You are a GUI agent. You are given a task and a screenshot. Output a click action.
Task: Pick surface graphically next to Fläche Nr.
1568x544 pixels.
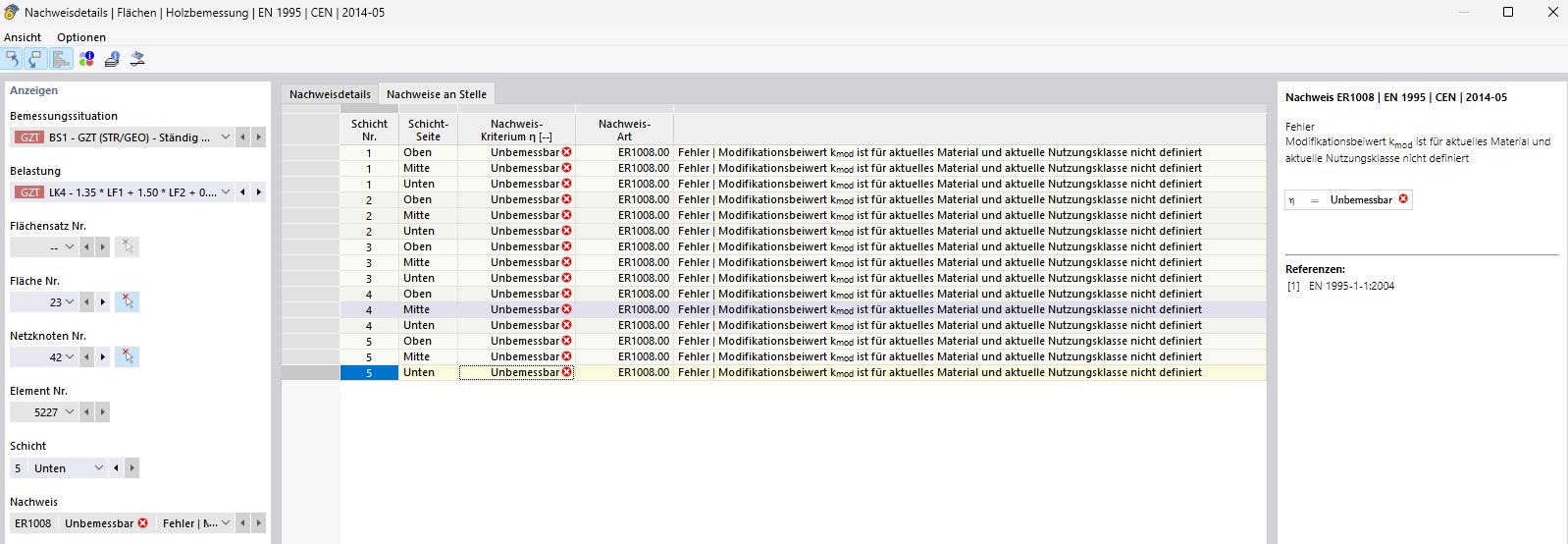(x=127, y=302)
